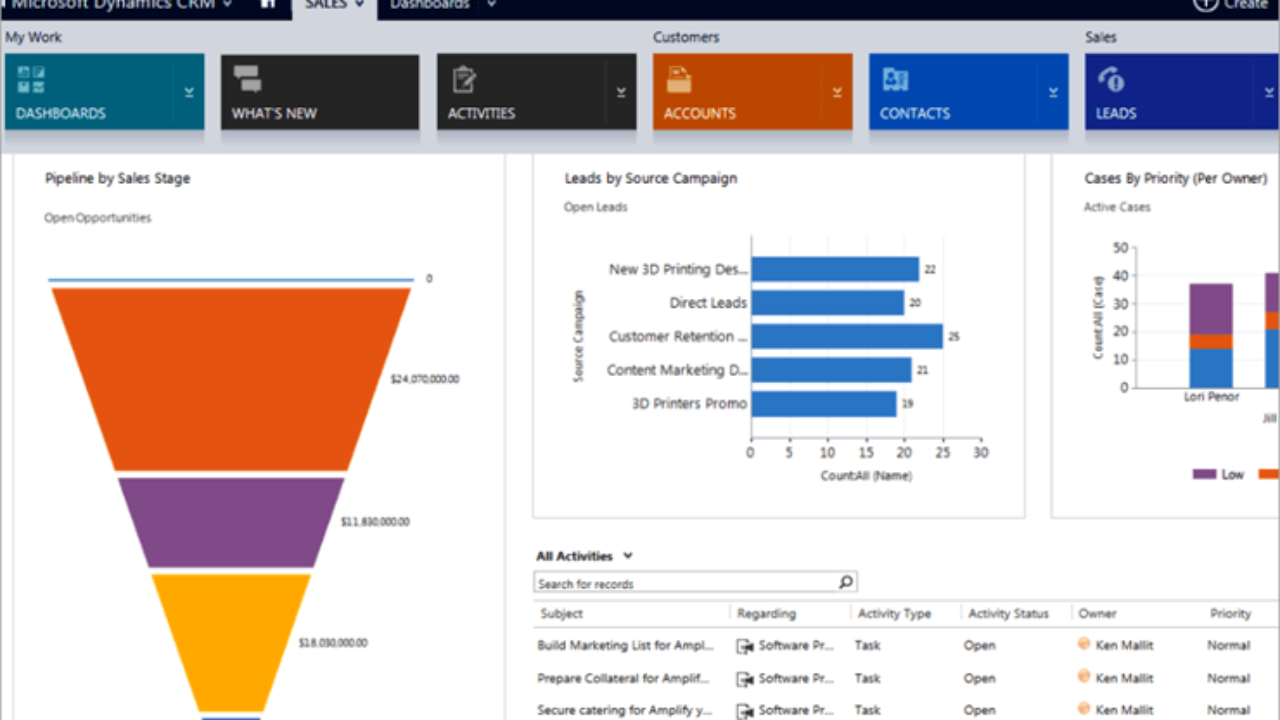1280x720 pixels.
Task: Click the regarding icon for Prepare Collateral row
Action: coord(745,679)
